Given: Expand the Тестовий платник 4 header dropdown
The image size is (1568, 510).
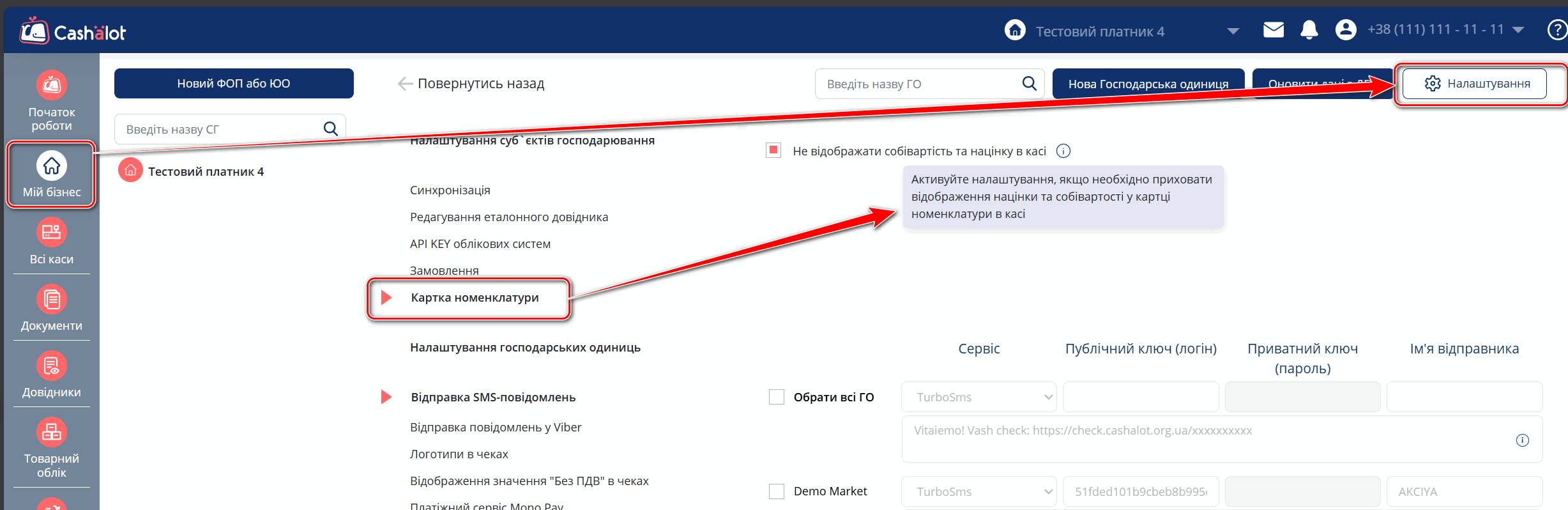Looking at the screenshot, I should [1233, 31].
